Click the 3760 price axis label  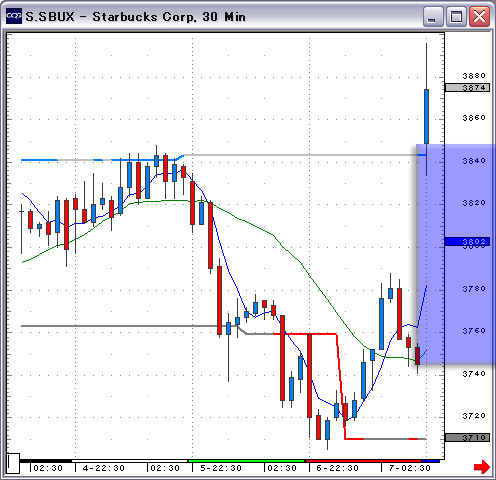[x=474, y=331]
